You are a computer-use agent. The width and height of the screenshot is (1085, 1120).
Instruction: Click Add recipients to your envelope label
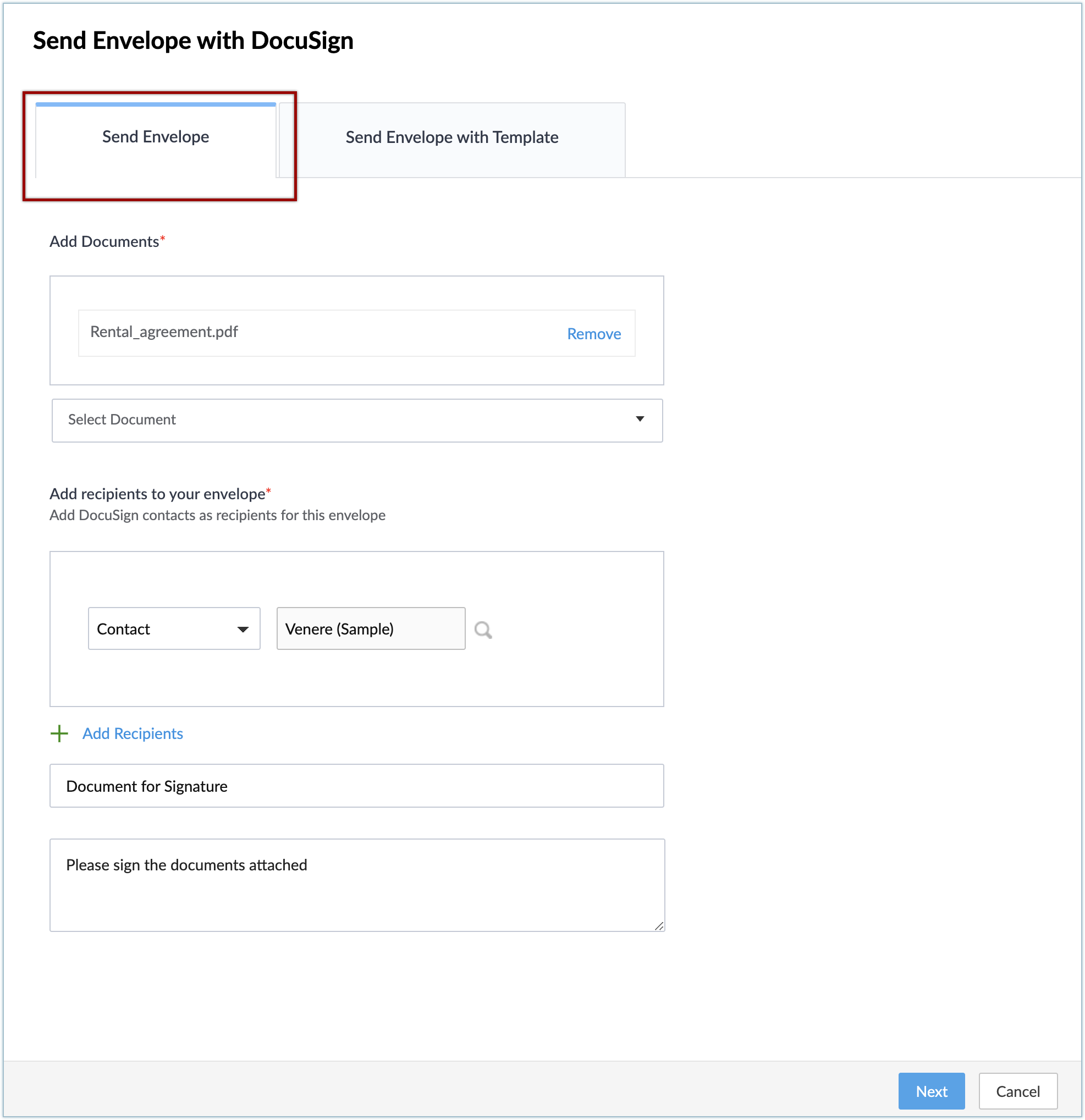point(157,494)
